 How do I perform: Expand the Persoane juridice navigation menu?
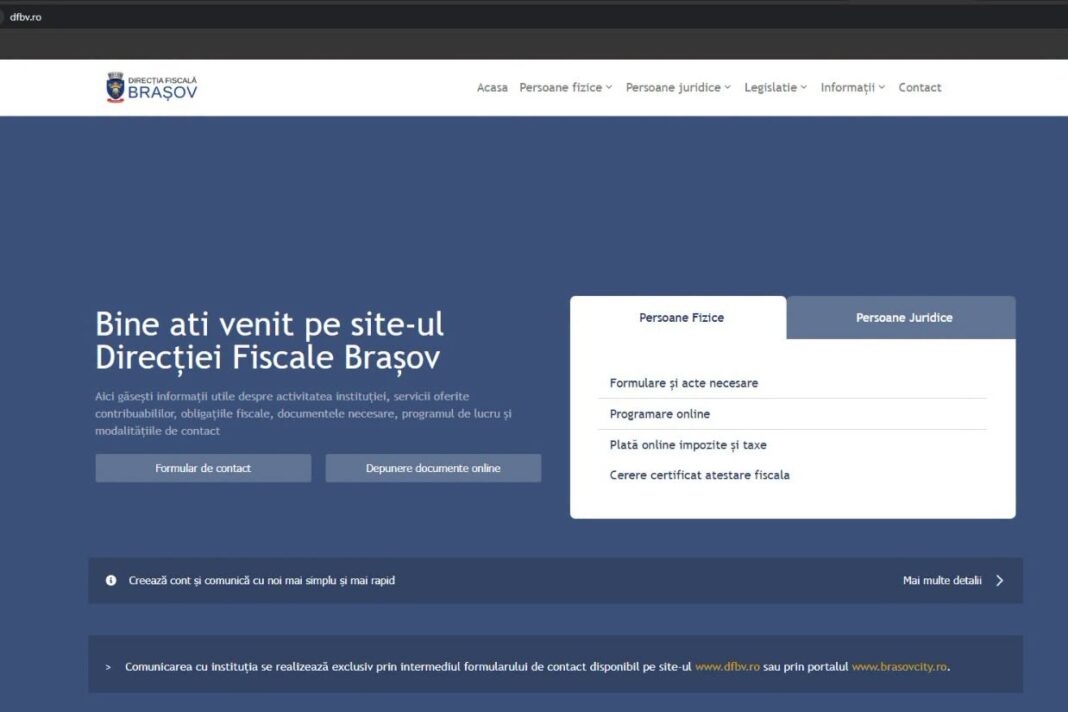tap(678, 87)
